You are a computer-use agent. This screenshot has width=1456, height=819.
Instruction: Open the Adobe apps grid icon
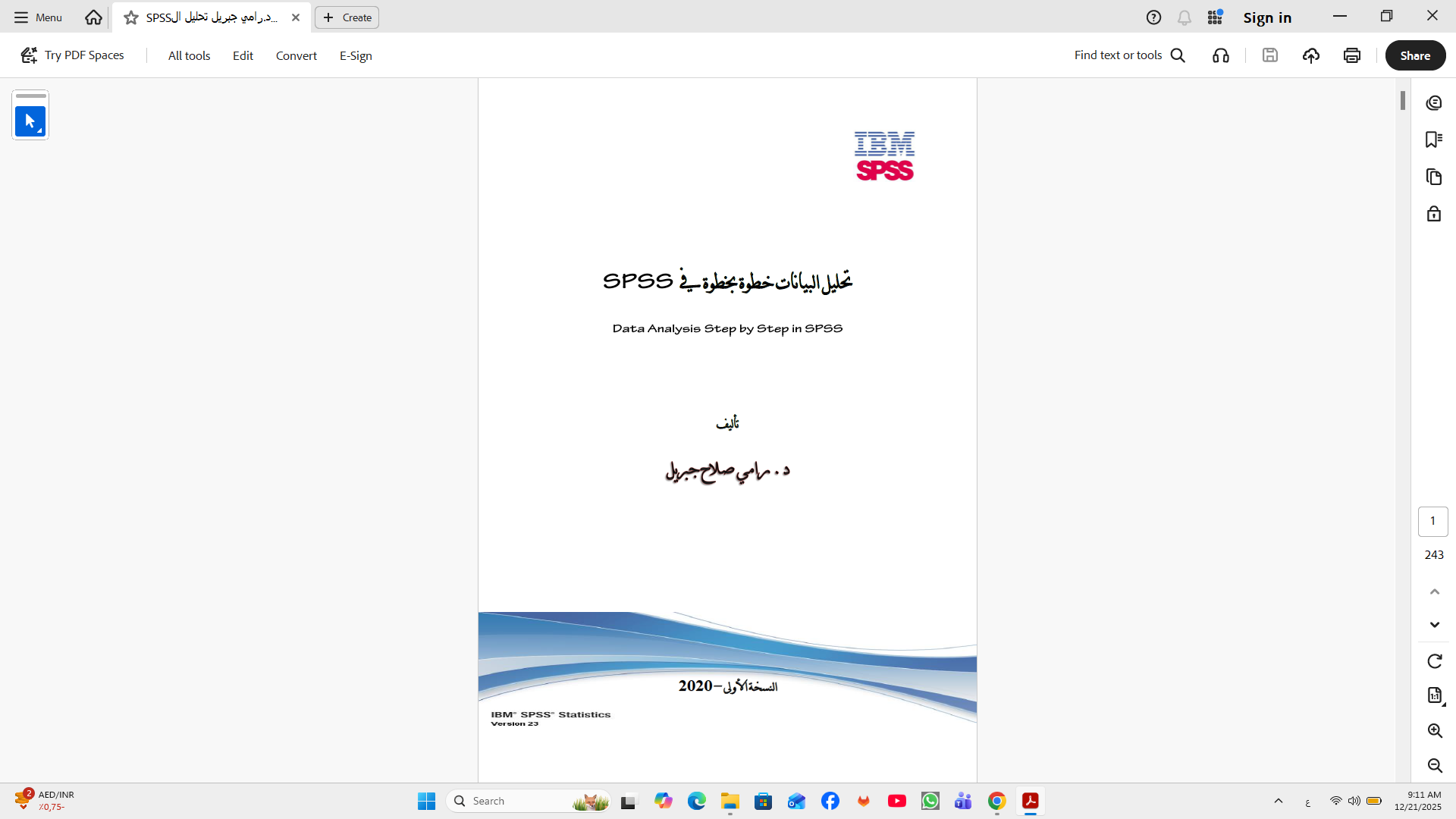pos(1216,17)
